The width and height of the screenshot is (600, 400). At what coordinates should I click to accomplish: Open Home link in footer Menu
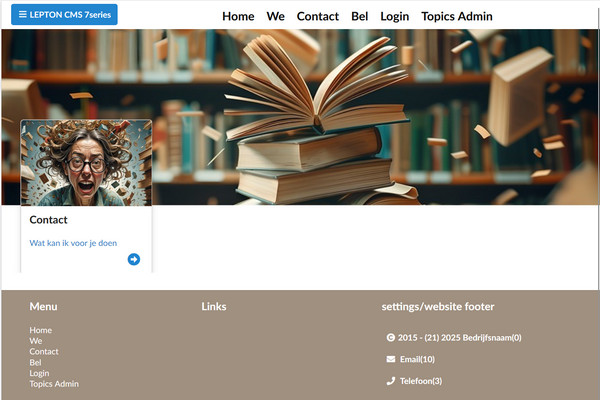[41, 330]
